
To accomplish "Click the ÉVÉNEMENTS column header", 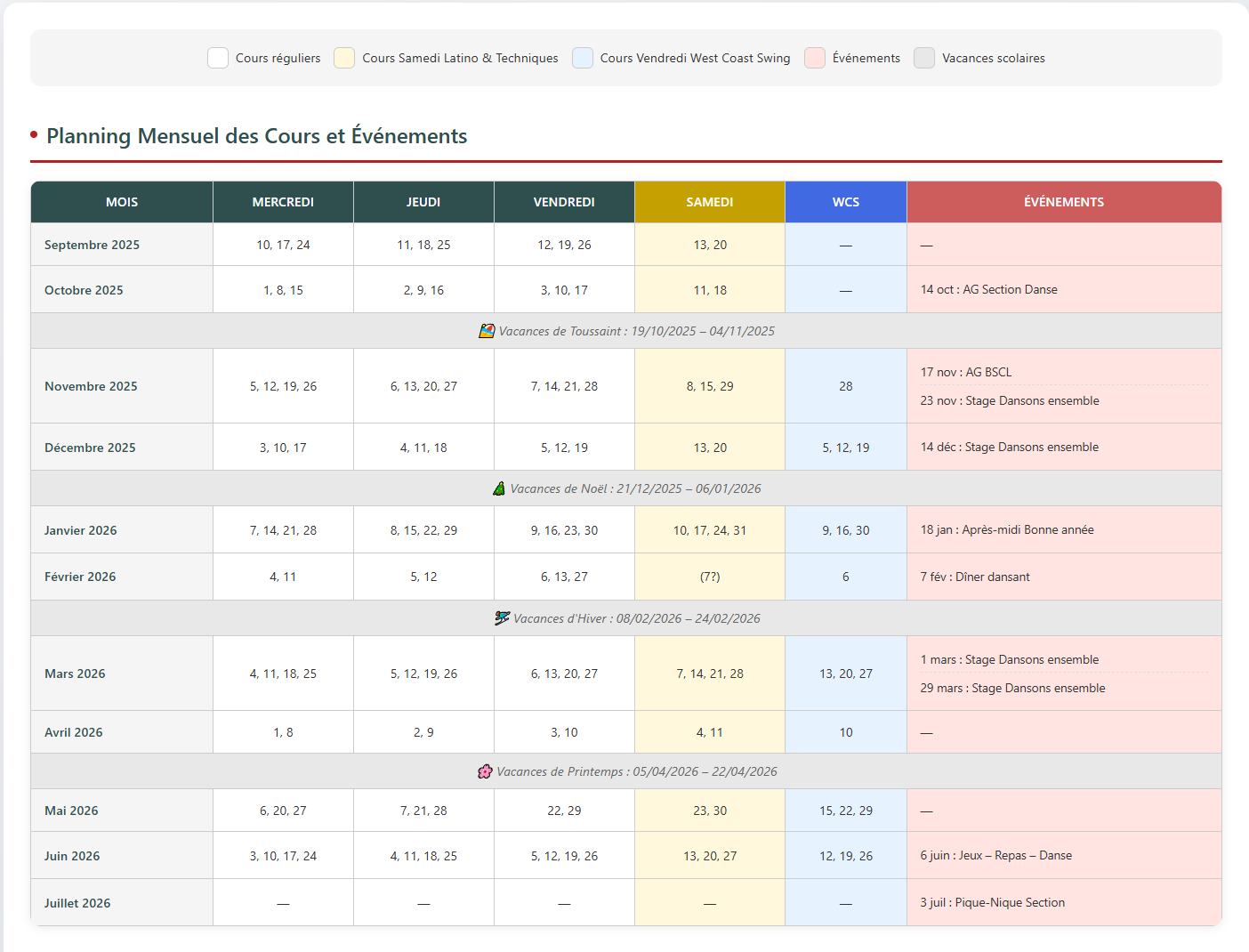I will [1064, 202].
